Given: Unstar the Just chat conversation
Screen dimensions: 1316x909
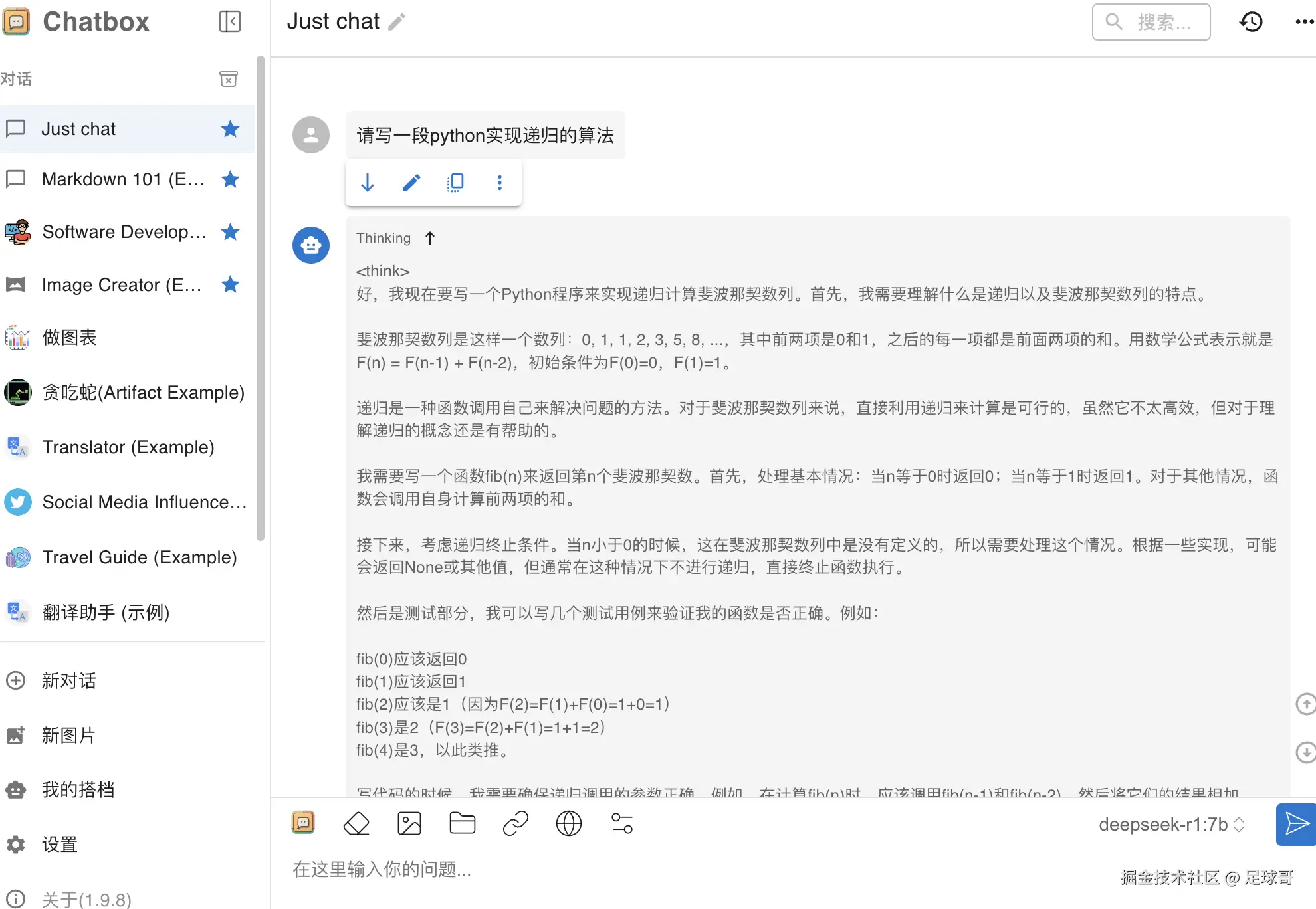Looking at the screenshot, I should (230, 129).
